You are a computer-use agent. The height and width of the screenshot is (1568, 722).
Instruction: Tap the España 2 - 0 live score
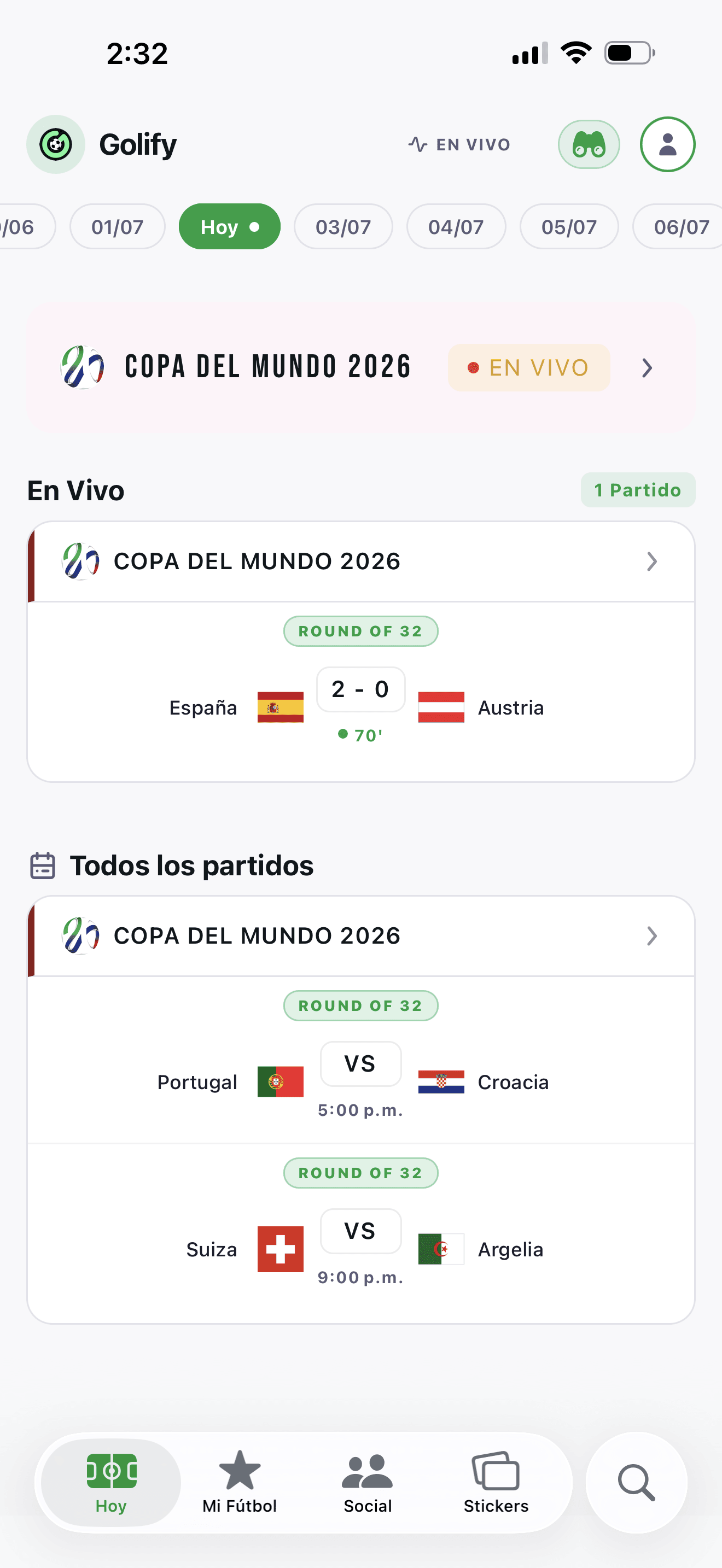click(361, 689)
